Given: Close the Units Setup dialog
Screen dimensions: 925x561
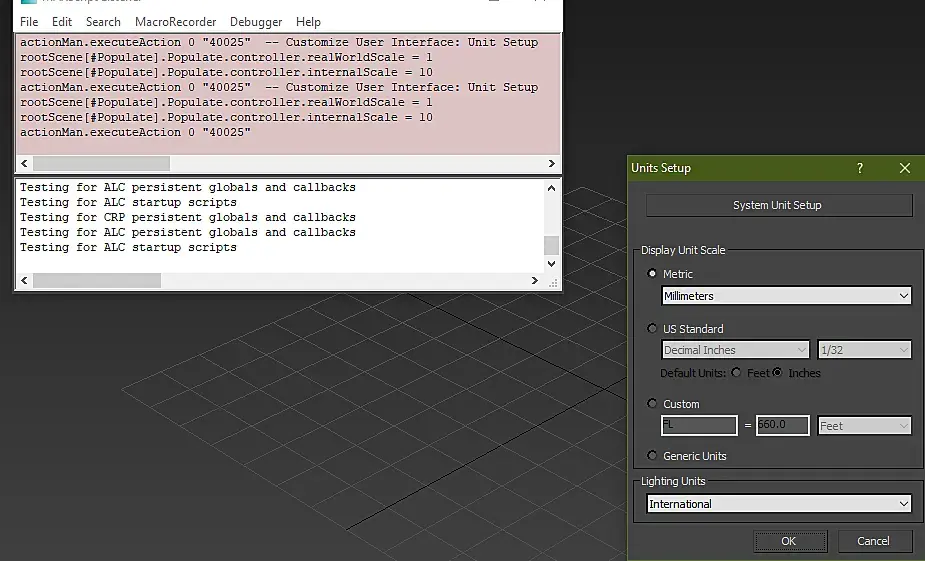Looking at the screenshot, I should [x=905, y=168].
